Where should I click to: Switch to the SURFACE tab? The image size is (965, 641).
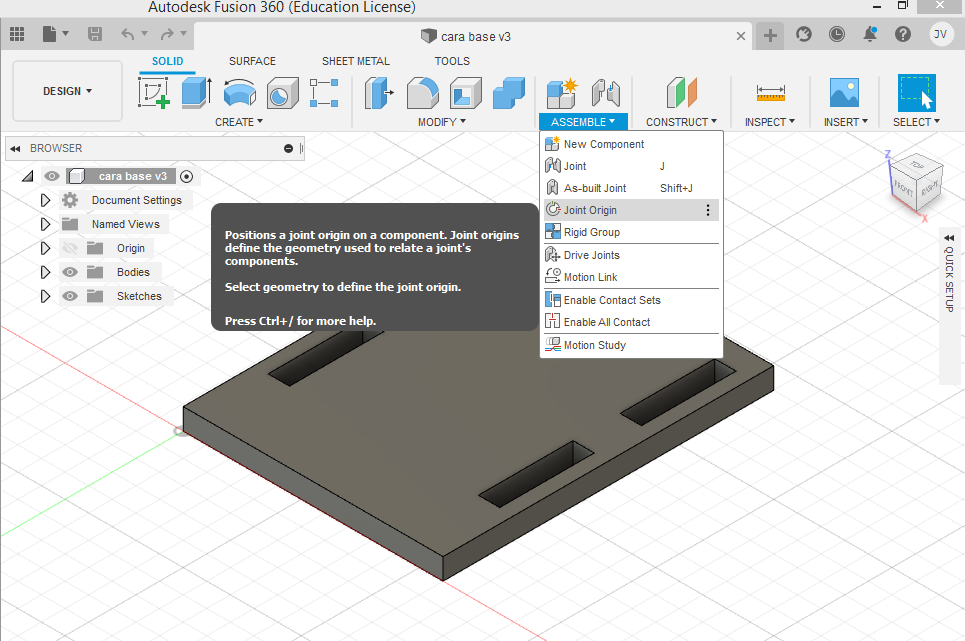click(x=252, y=61)
